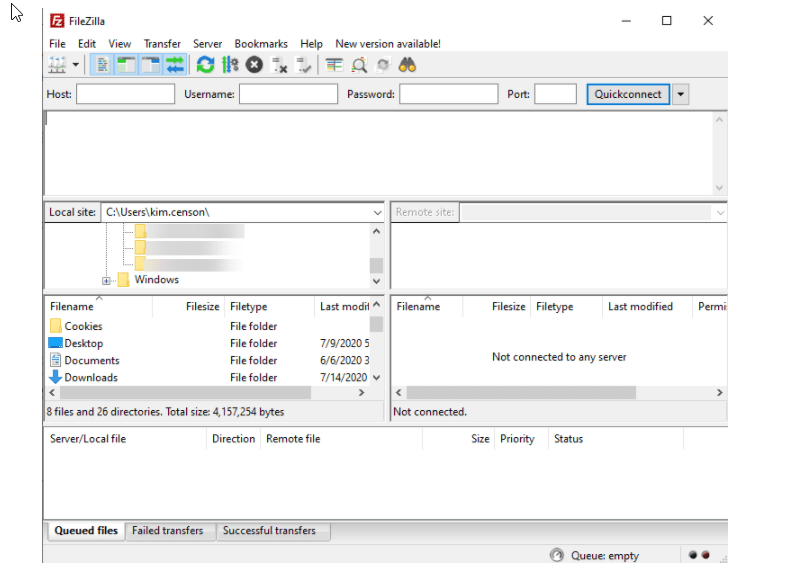Image resolution: width=805 pixels, height=568 pixels.
Task: Select Windows folder in local tree
Action: coord(157,279)
